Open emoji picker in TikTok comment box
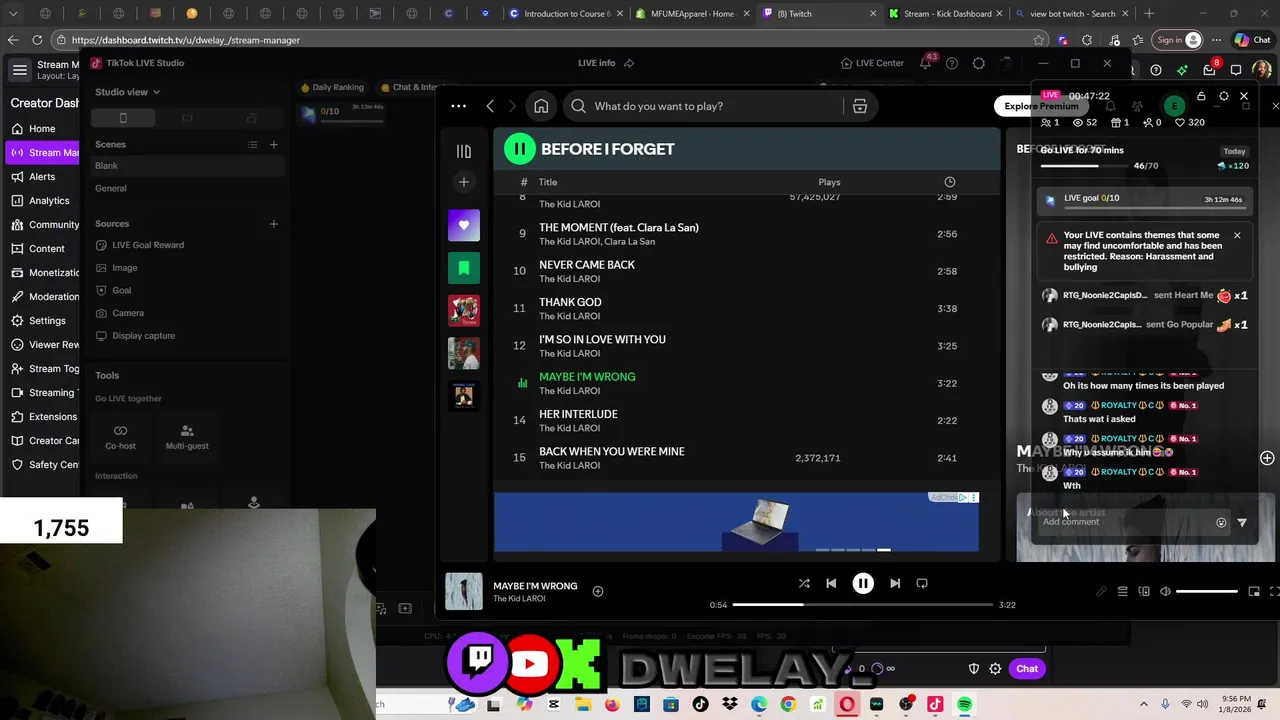 (x=1221, y=522)
